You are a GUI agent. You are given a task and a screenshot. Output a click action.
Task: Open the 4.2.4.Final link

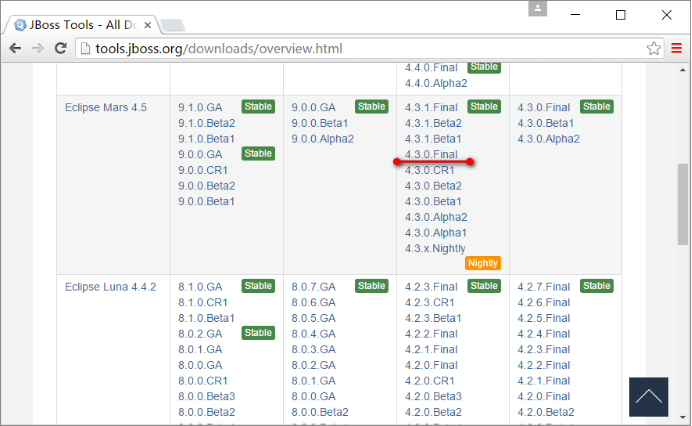[x=544, y=334]
